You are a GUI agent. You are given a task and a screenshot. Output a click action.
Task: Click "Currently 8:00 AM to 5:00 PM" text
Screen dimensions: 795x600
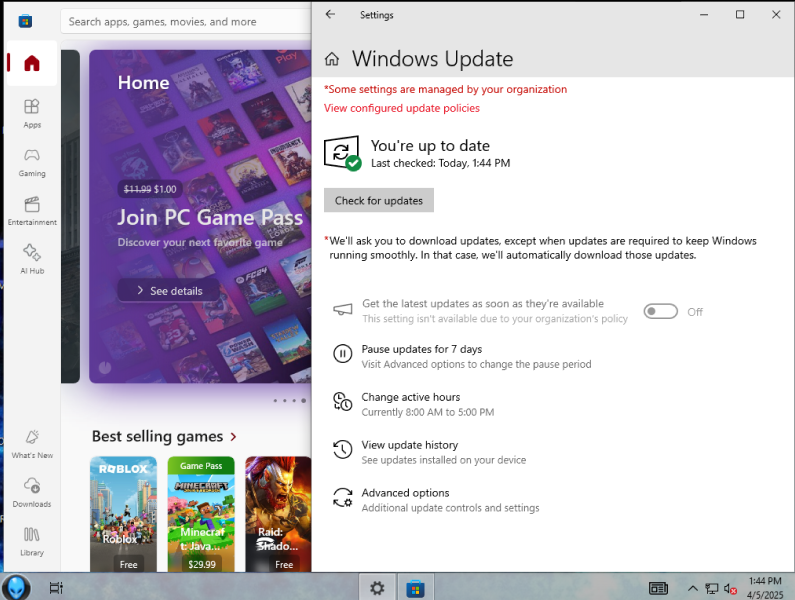427,412
